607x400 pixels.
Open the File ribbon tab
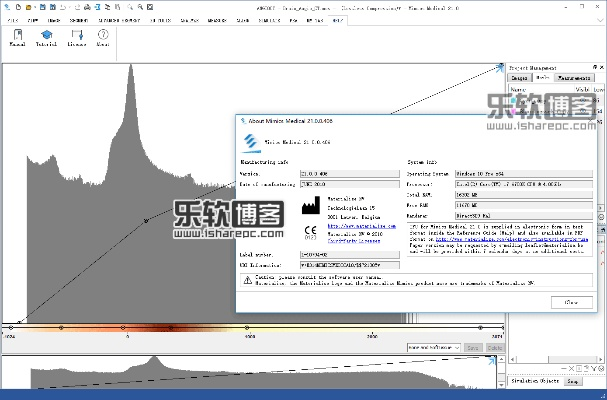click(x=12, y=19)
